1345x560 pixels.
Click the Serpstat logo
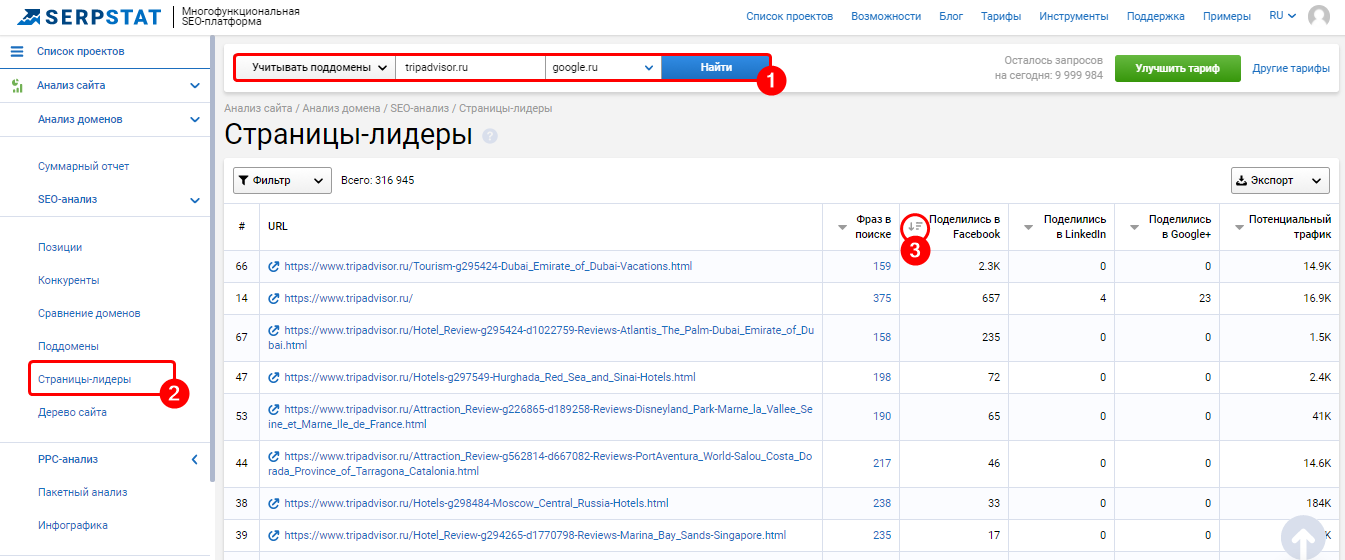pyautogui.click(x=89, y=16)
